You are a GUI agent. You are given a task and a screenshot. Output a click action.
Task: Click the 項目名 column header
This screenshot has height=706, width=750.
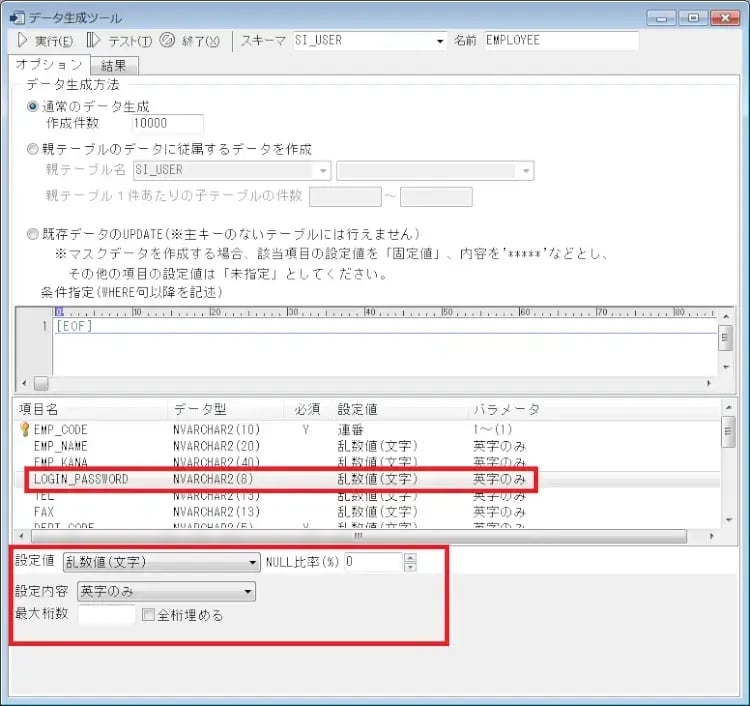pyautogui.click(x=40, y=409)
